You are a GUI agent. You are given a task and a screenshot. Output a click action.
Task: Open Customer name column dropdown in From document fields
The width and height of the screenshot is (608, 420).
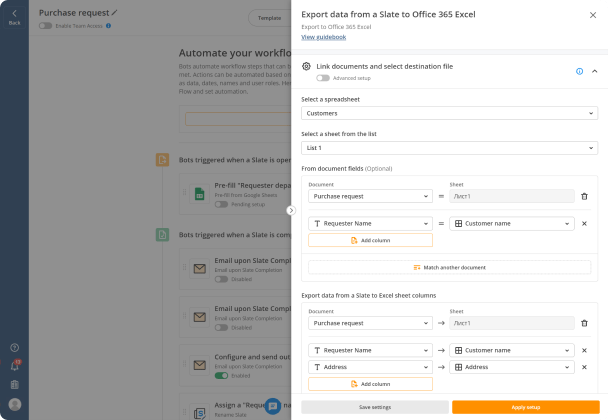(x=512, y=223)
